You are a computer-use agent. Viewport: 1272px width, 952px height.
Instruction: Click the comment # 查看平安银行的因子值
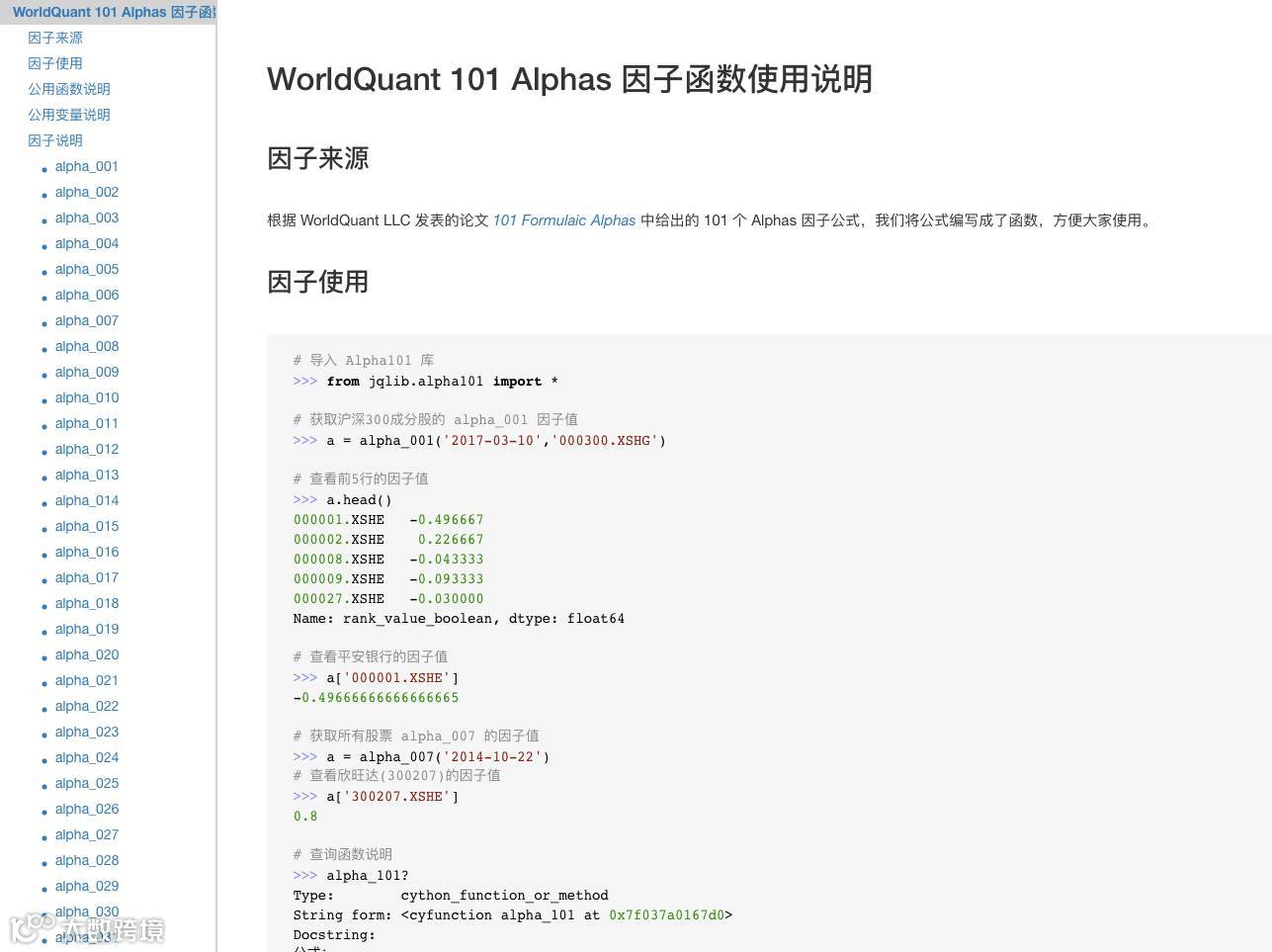pyautogui.click(x=371, y=656)
